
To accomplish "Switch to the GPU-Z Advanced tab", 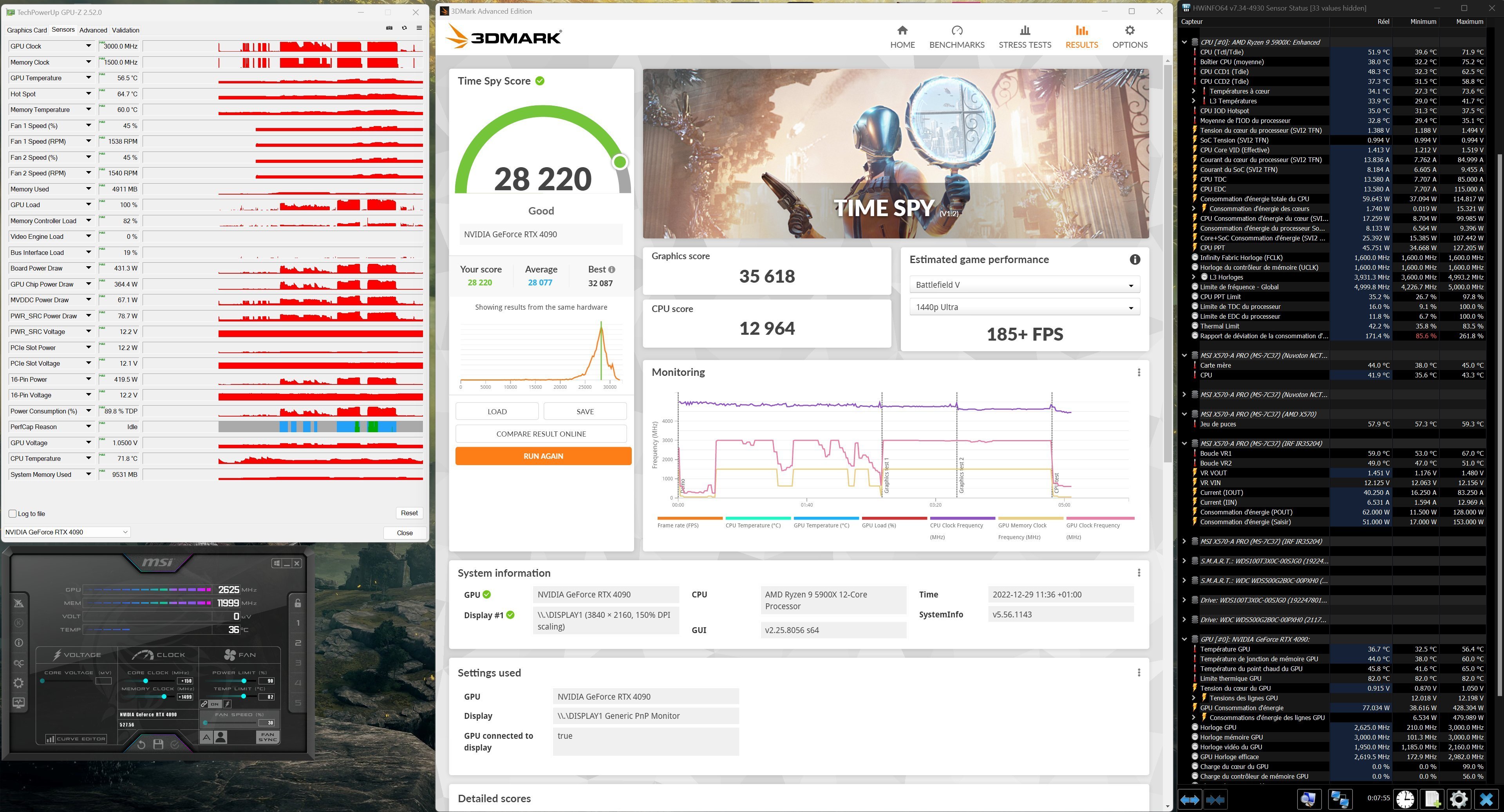I will (93, 30).
